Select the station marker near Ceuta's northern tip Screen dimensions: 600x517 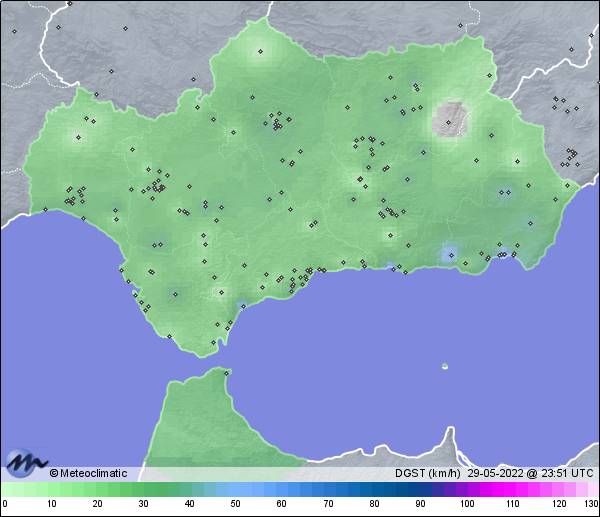228,373
